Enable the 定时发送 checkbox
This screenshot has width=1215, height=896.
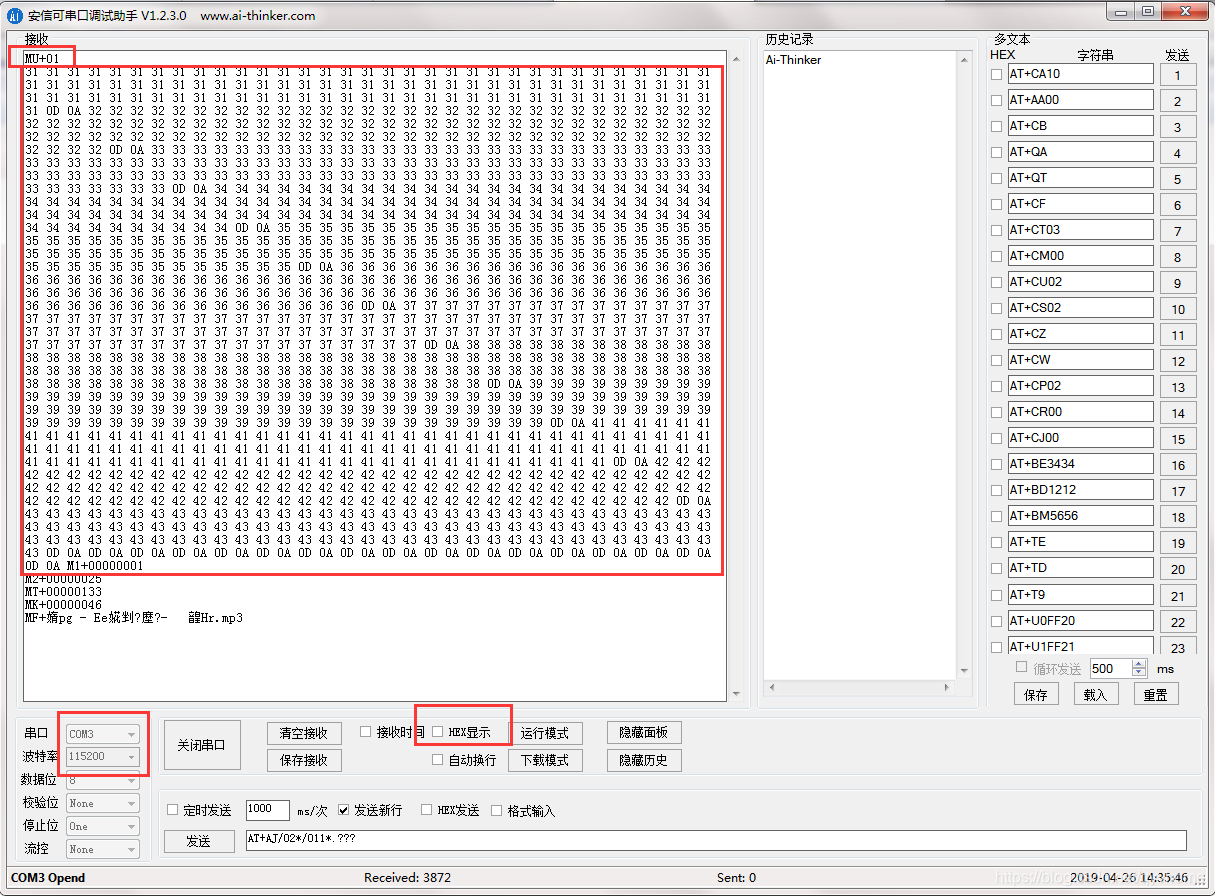coord(173,810)
